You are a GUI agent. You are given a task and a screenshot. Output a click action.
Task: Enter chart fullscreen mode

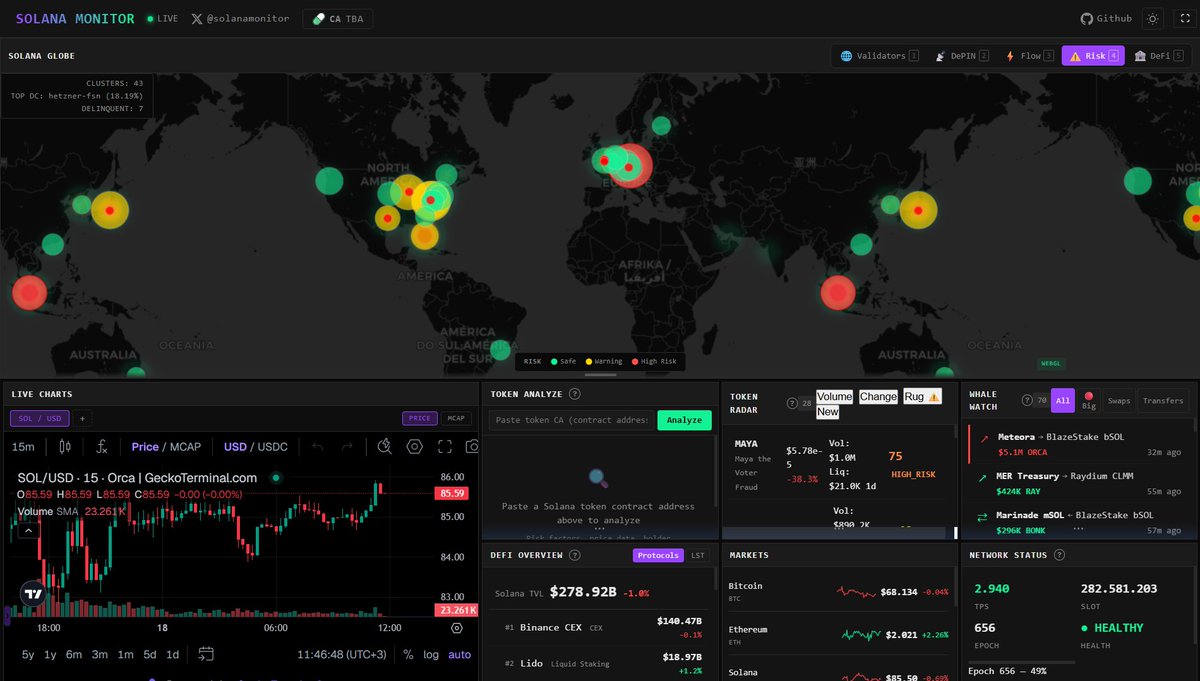click(x=445, y=447)
